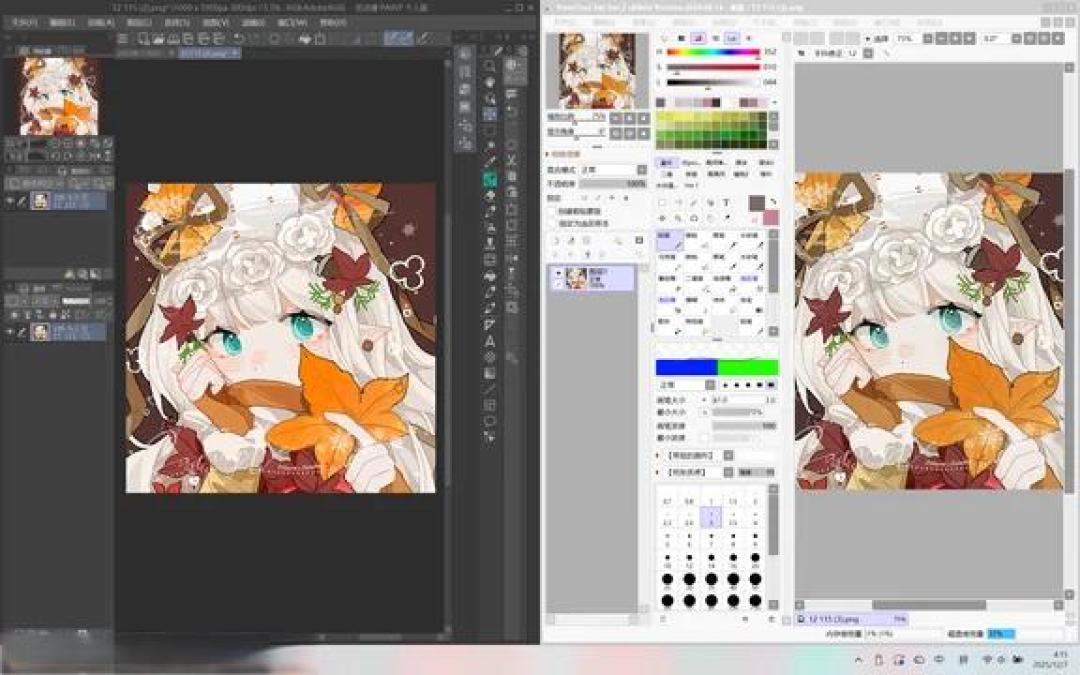Select the SAI Text tool (T icon)
The image size is (1080, 675).
click(726, 202)
